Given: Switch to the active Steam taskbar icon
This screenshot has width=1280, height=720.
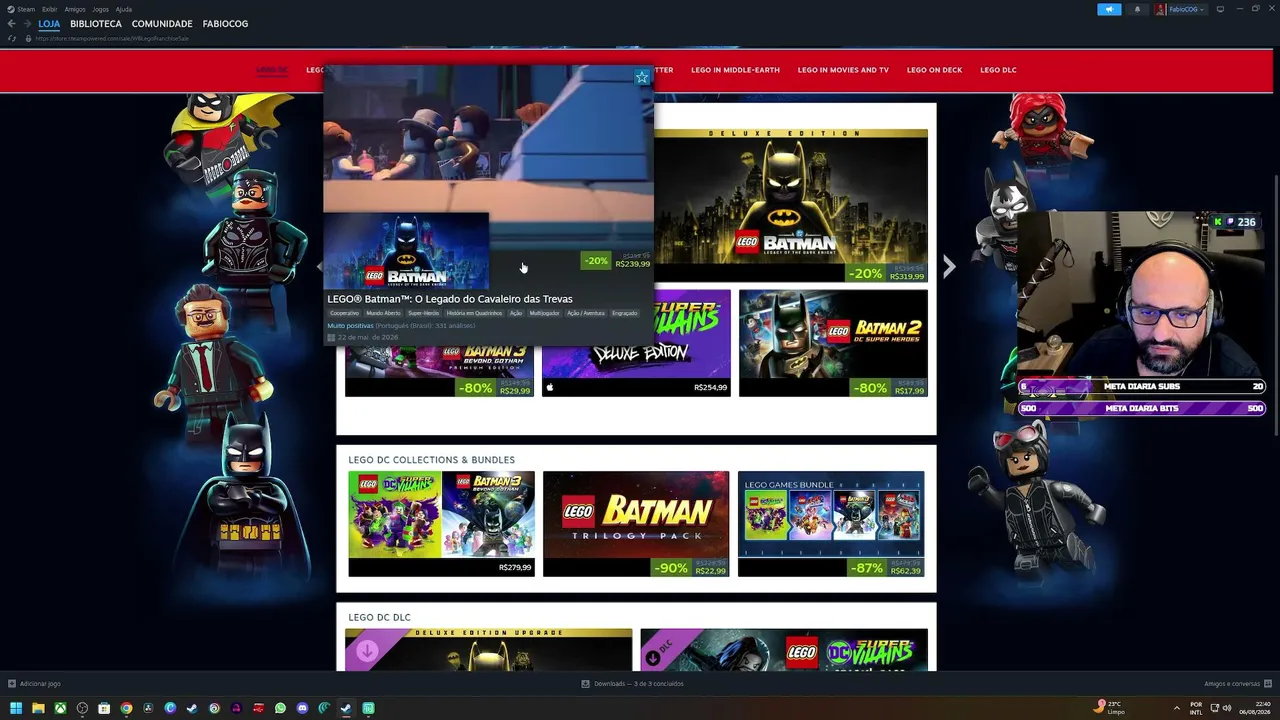Looking at the screenshot, I should (x=346, y=708).
